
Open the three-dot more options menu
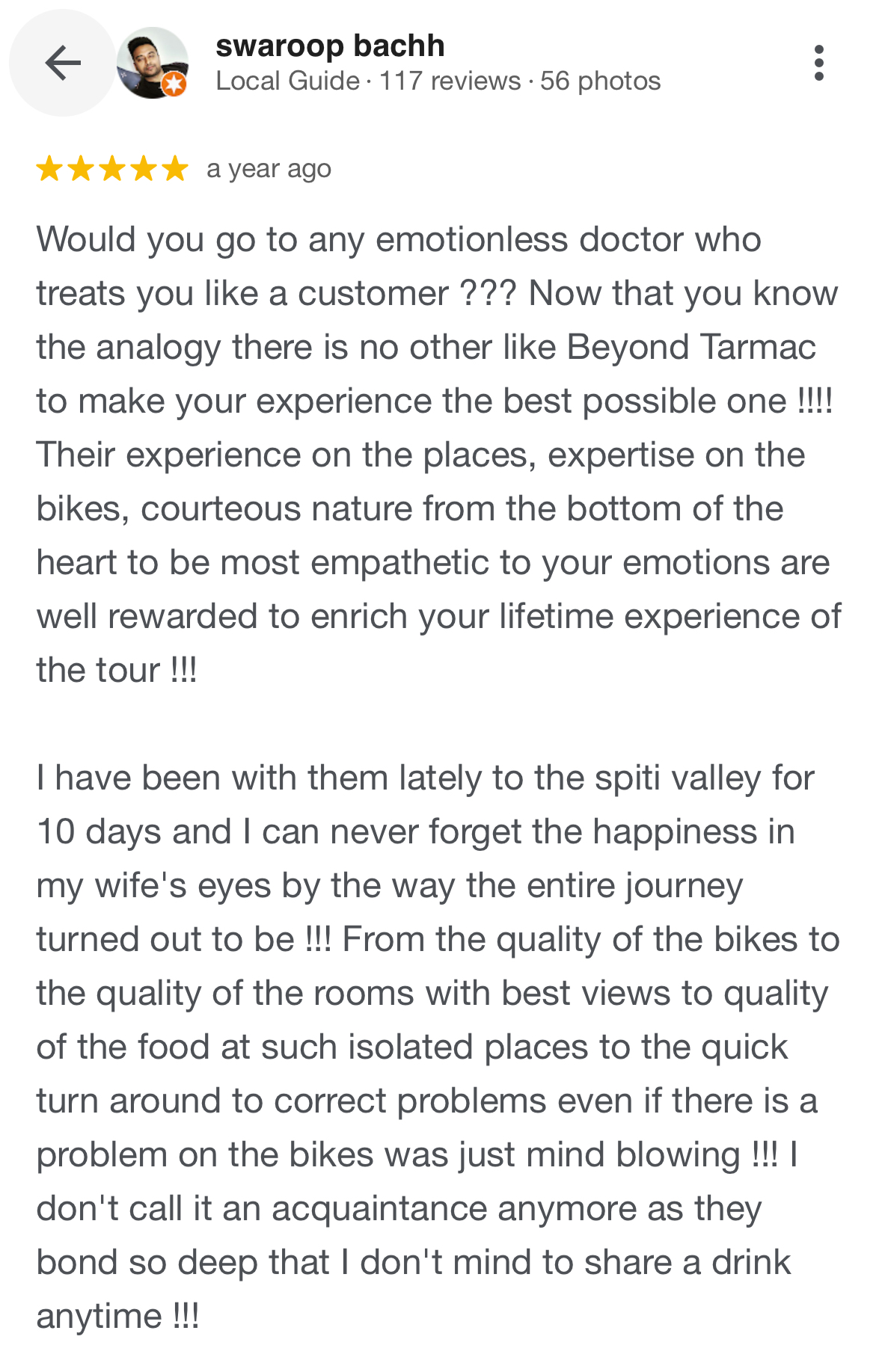[819, 63]
